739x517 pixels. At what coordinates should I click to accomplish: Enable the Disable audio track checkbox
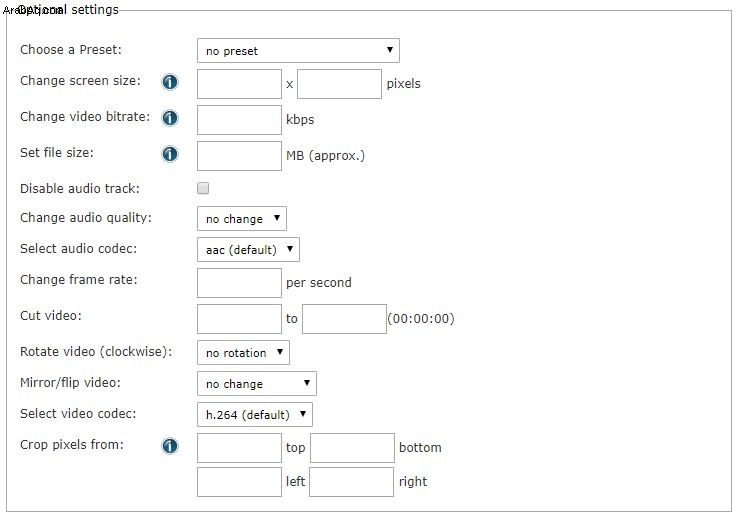(x=203, y=189)
